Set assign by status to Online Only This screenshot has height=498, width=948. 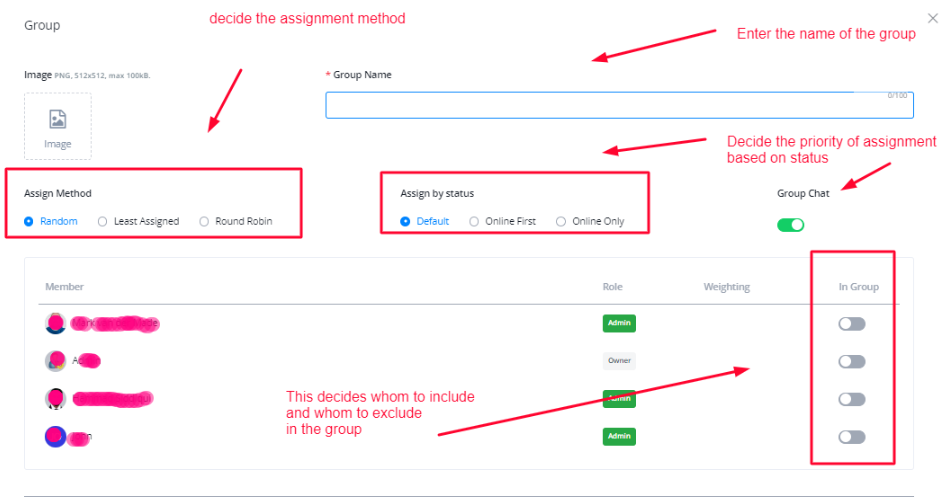pos(561,221)
